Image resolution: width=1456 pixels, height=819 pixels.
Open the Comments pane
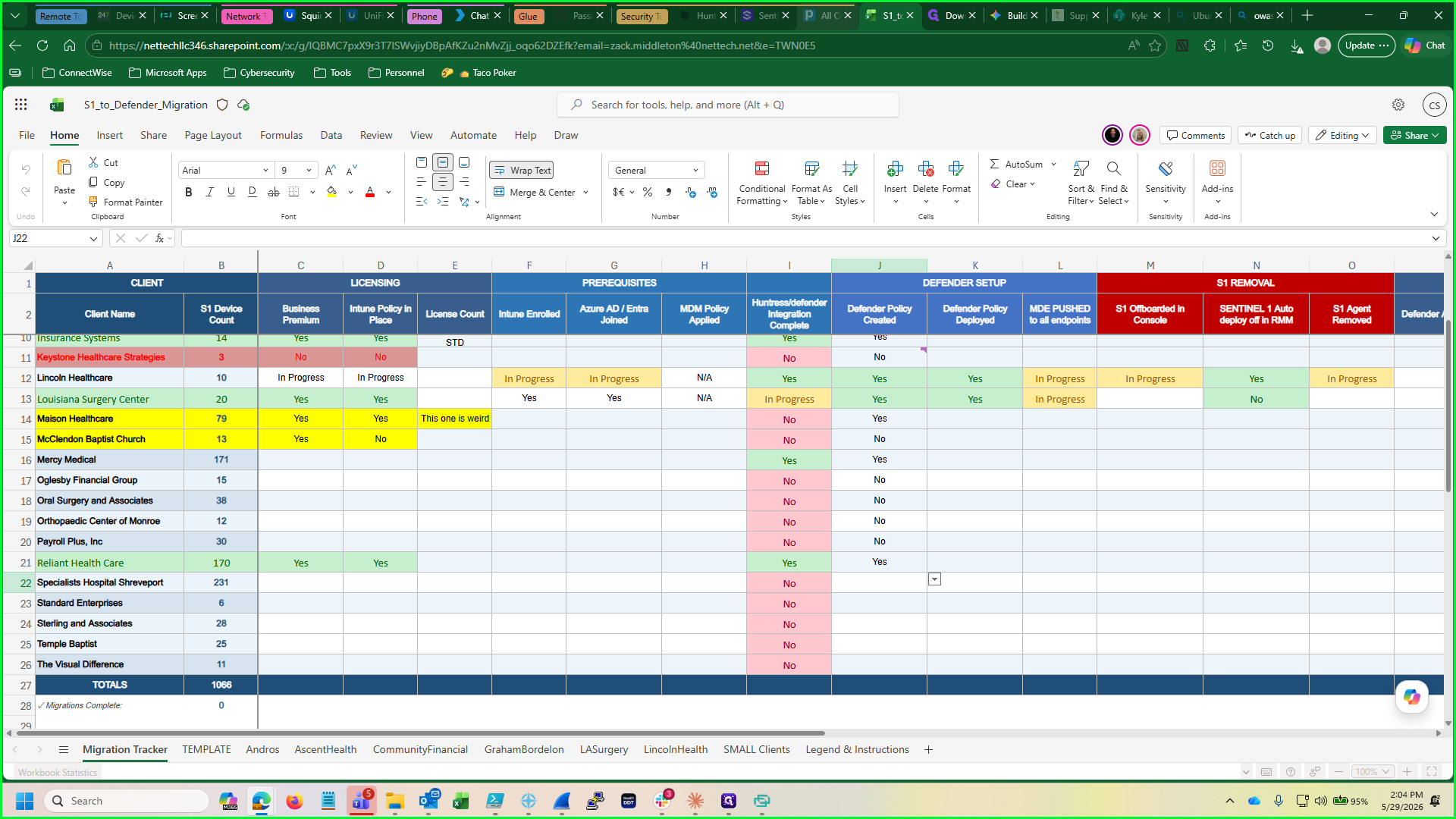(x=1195, y=135)
